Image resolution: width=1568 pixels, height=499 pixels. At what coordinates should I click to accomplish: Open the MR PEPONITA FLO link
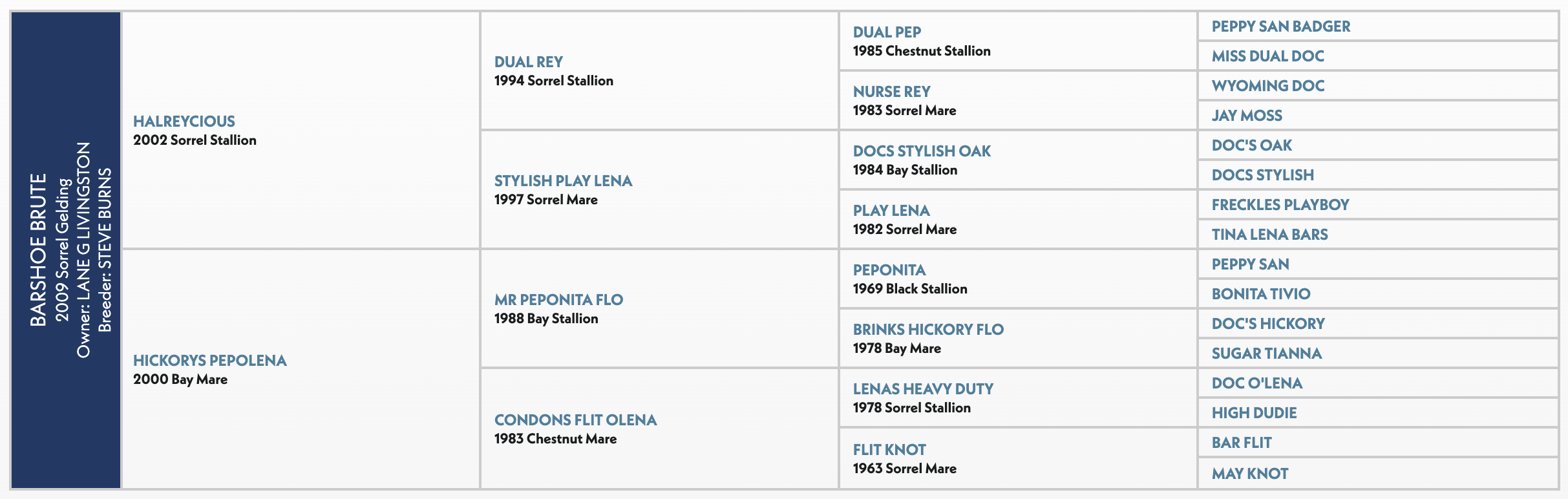[x=558, y=300]
